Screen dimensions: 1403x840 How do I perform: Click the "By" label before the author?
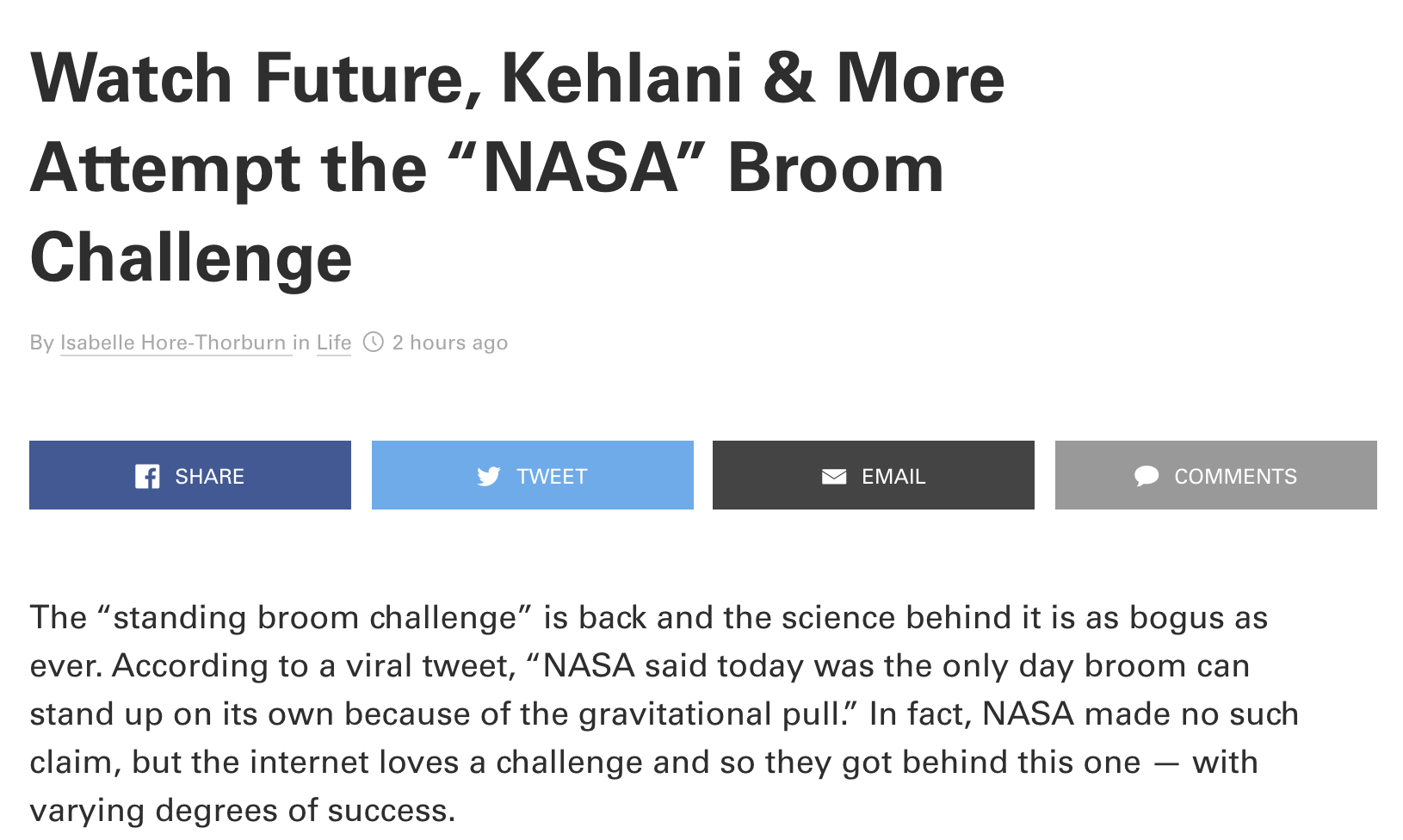[41, 343]
